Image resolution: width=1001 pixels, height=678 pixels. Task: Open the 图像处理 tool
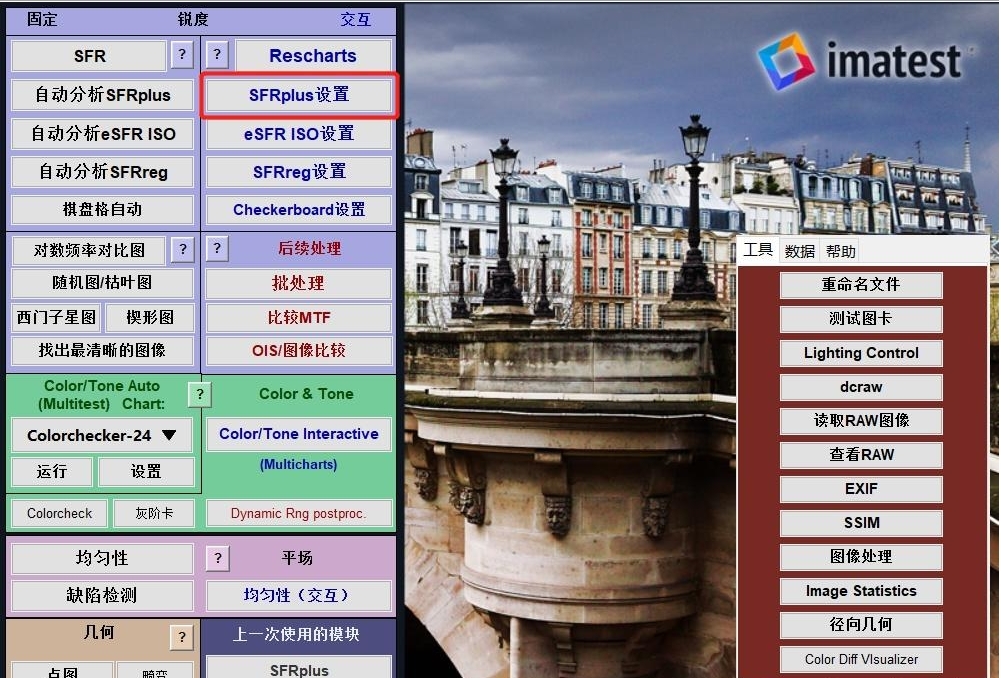(x=861, y=556)
